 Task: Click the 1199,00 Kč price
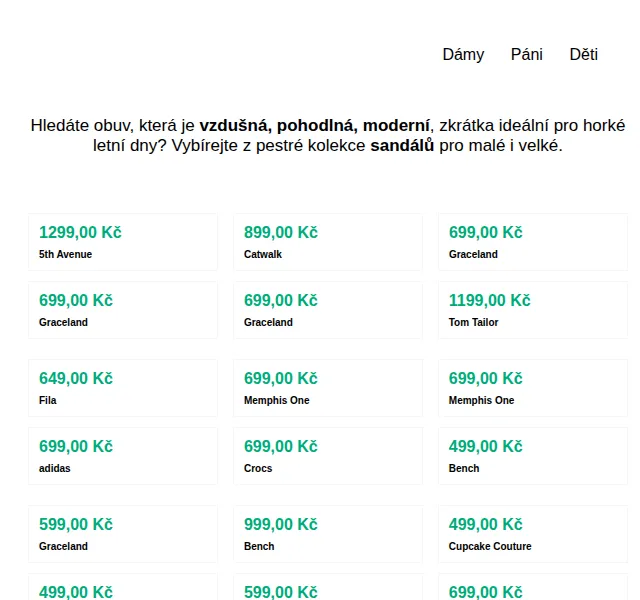pyautogui.click(x=489, y=300)
